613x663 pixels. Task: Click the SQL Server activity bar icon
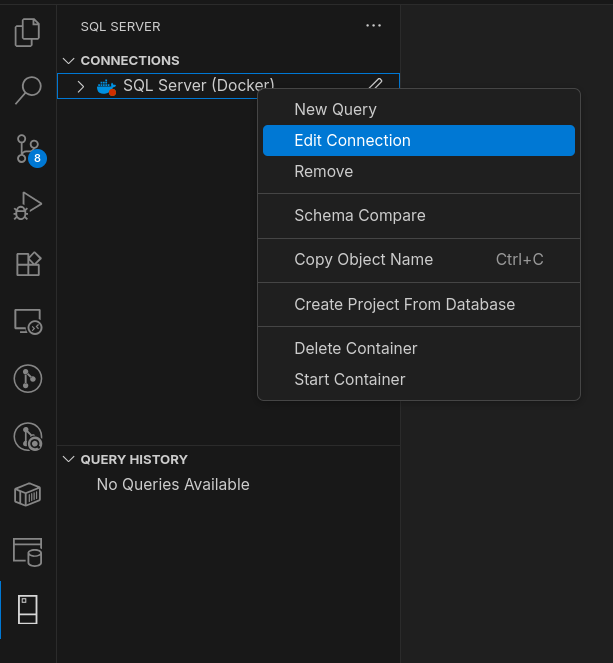coord(28,609)
